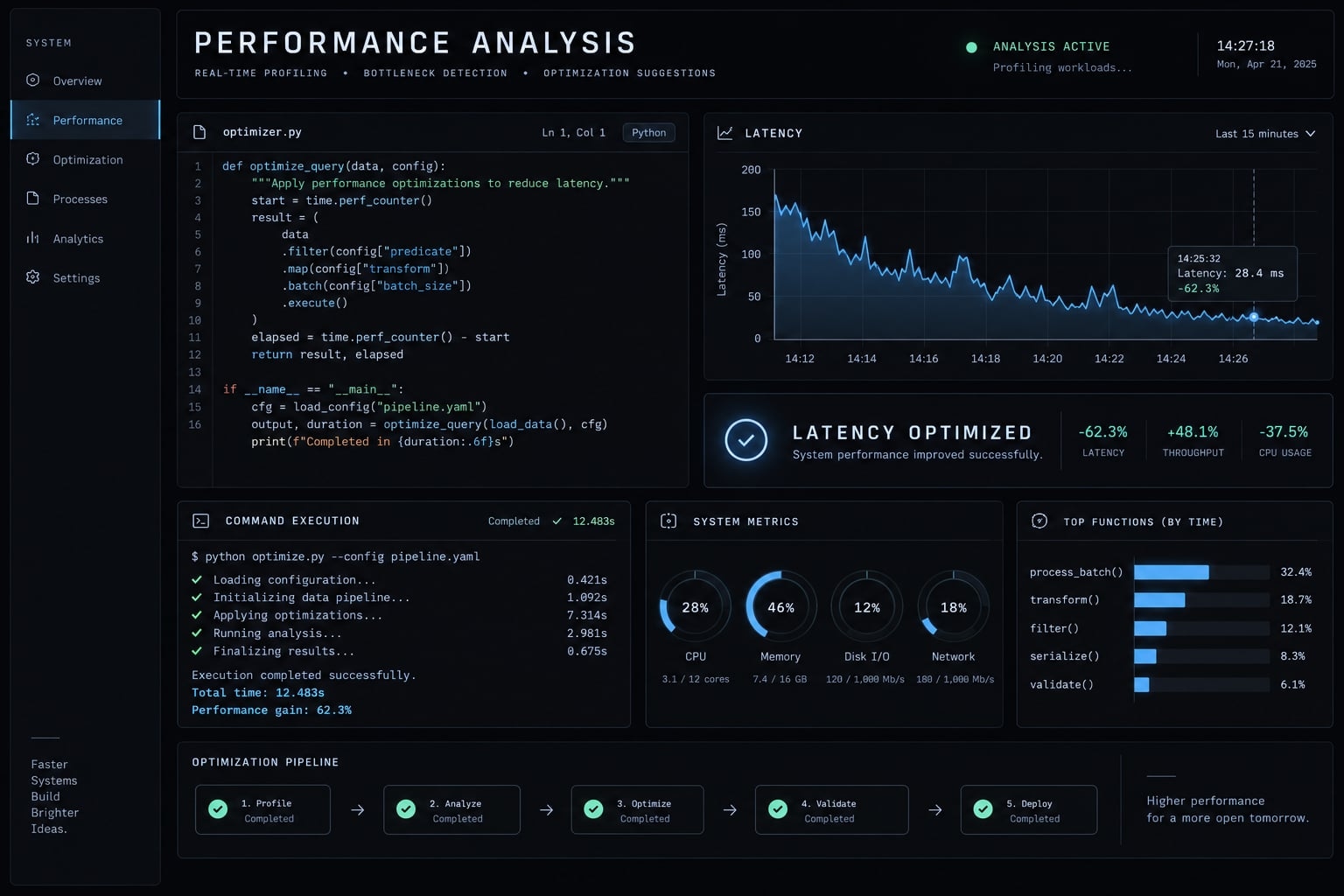This screenshot has height=896, width=1344.
Task: Click the process_batch() 32.4% bar
Action: click(1172, 572)
